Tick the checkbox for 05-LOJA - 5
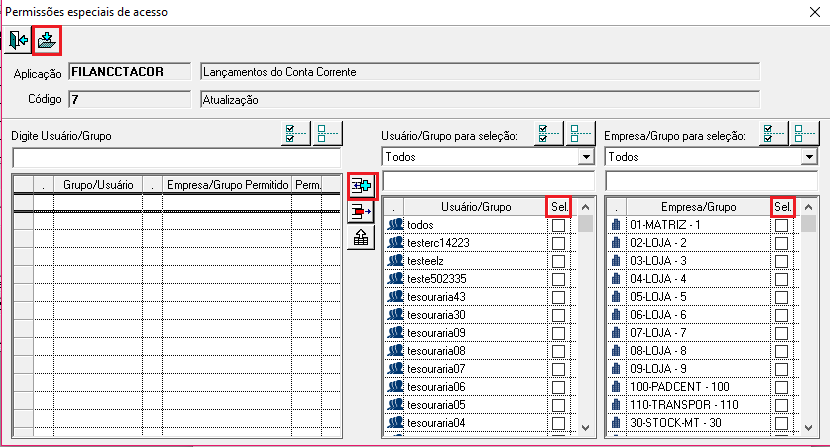 [x=781, y=298]
